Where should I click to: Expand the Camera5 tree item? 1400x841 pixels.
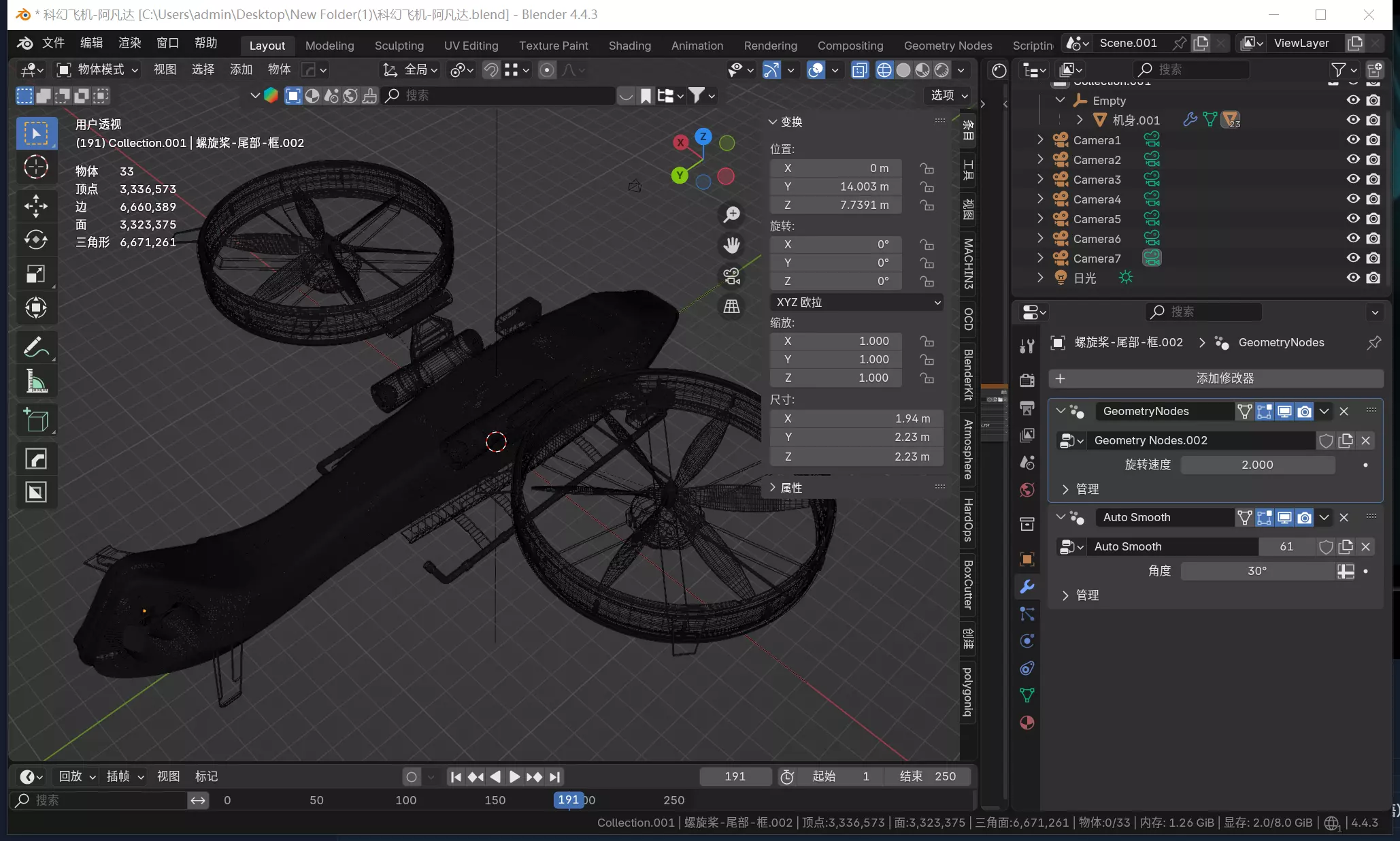[x=1040, y=219]
